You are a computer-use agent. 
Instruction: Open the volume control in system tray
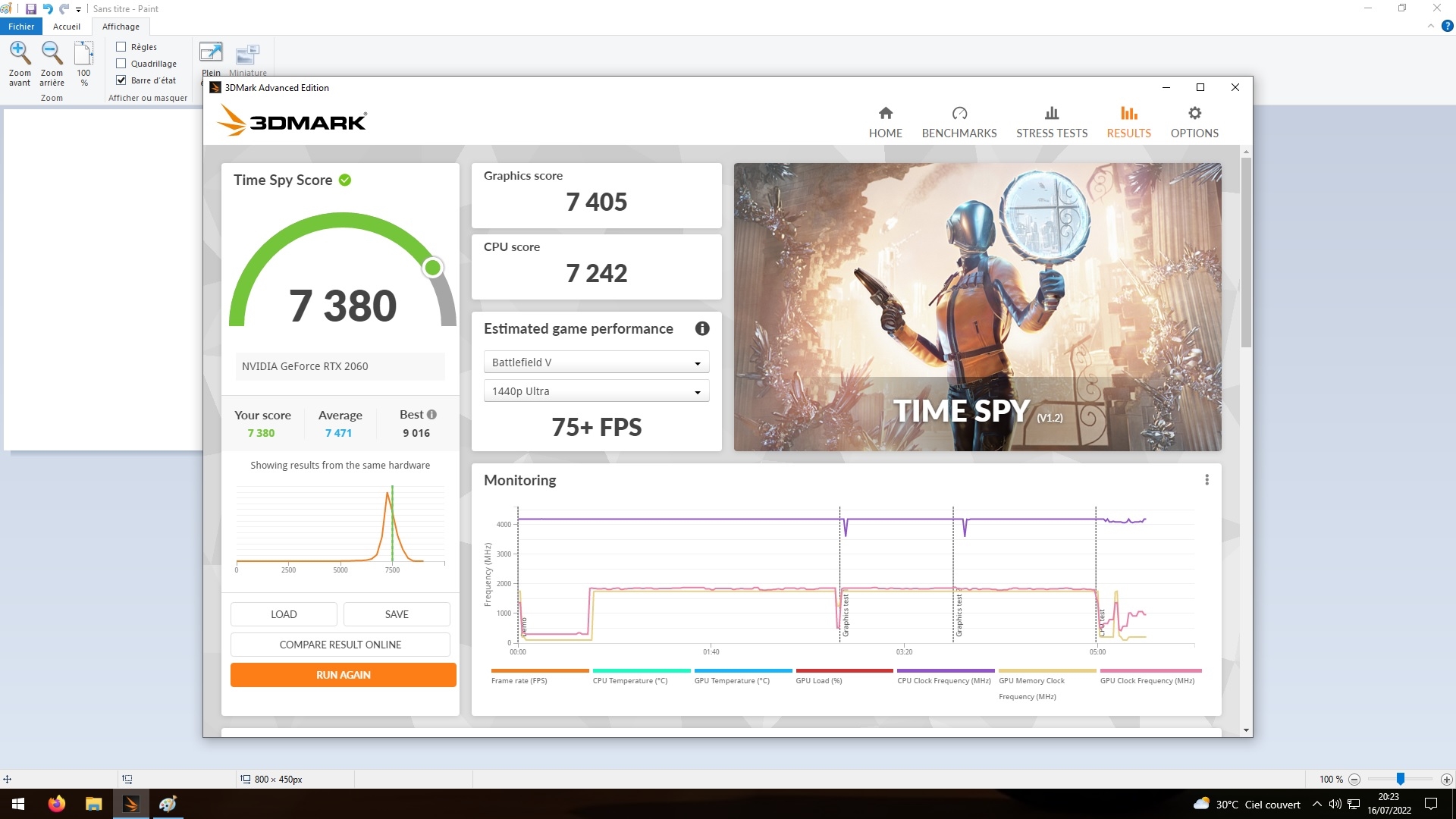[x=1335, y=804]
